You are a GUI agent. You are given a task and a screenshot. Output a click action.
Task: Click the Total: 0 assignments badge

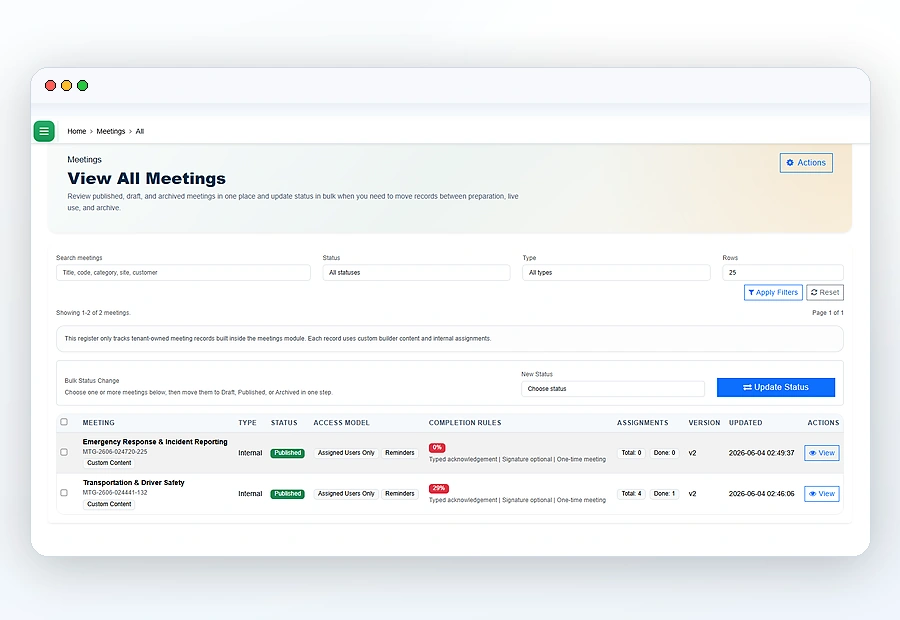coord(631,453)
